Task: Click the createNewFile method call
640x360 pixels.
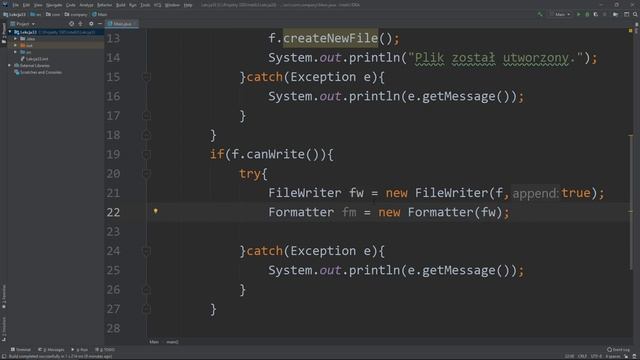Action: click(x=330, y=38)
